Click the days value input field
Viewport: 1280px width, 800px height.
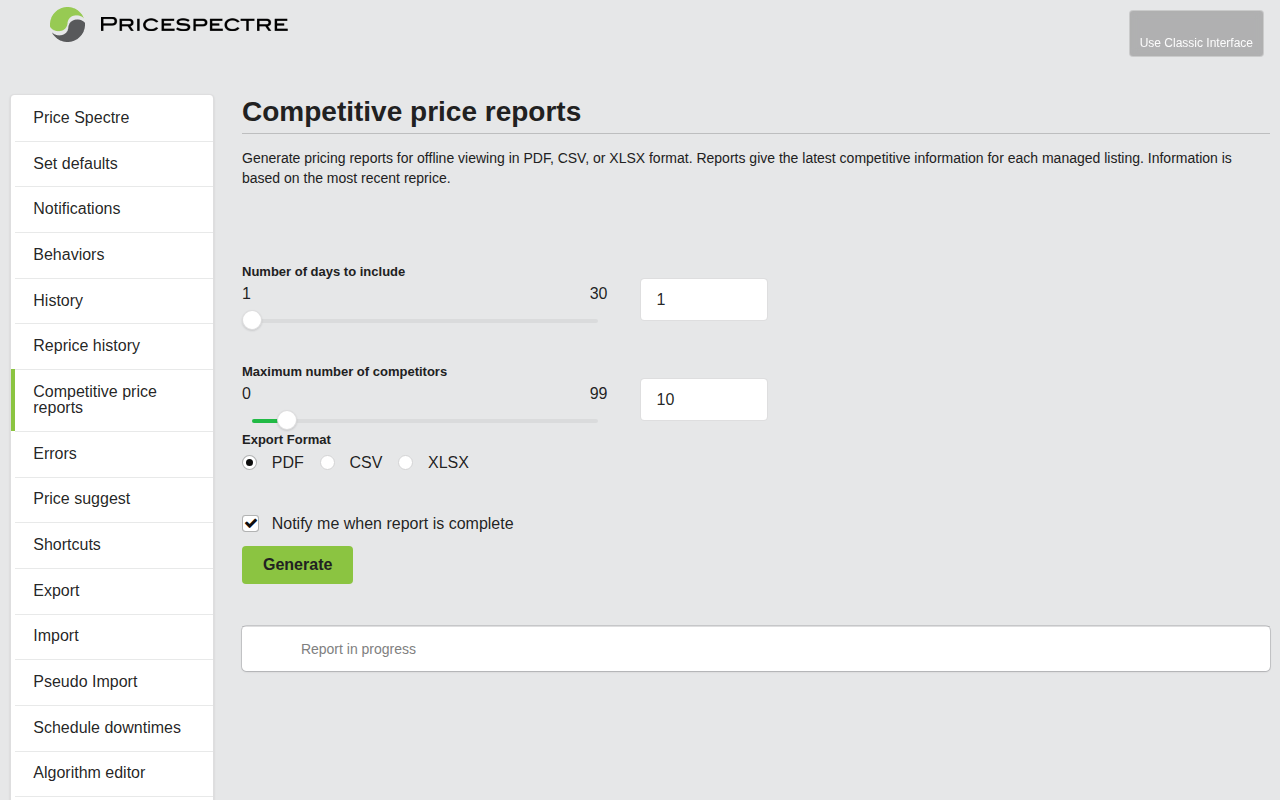pos(703,299)
